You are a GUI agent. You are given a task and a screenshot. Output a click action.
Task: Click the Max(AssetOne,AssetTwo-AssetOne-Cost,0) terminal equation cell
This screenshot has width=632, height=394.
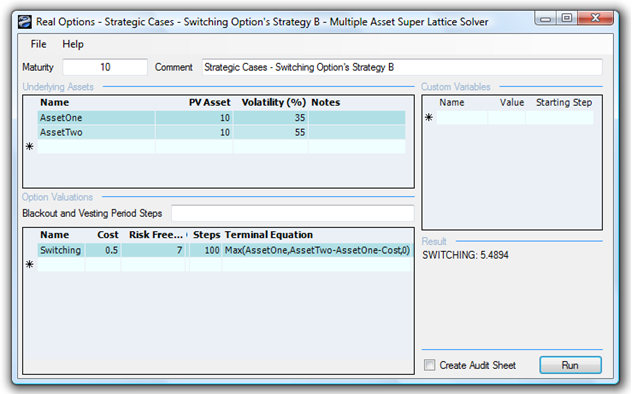[317, 250]
